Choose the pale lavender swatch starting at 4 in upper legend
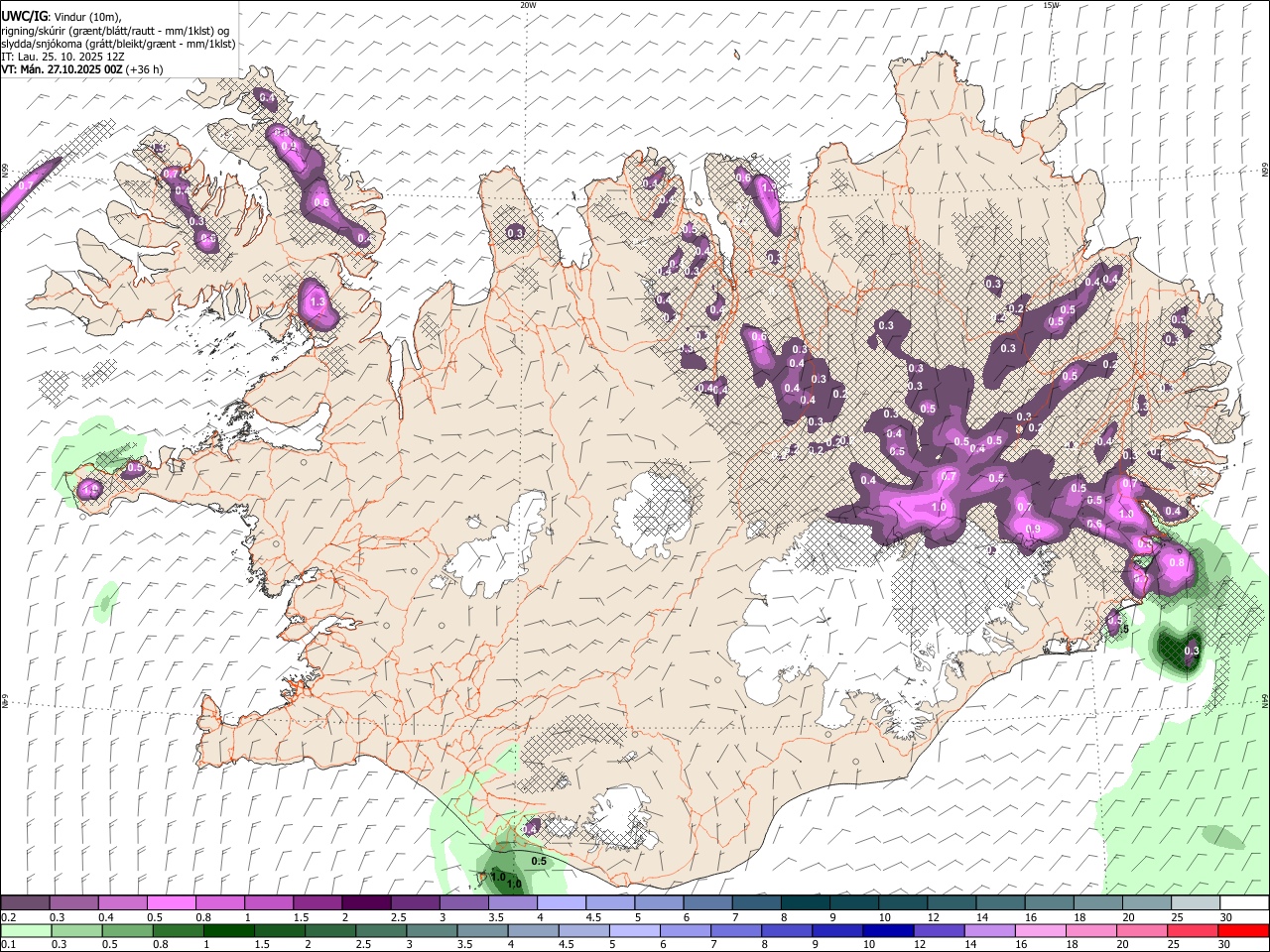This screenshot has width=1270, height=952. [560, 903]
